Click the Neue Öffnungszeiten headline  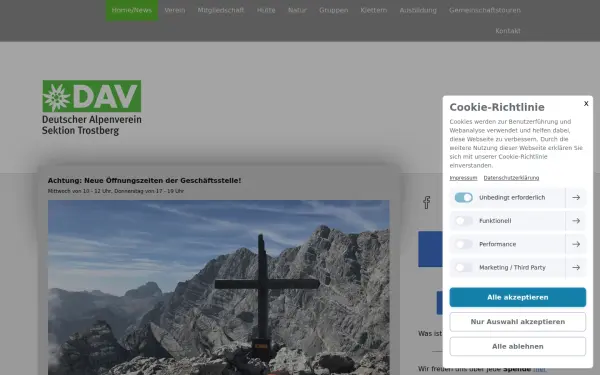coord(144,181)
